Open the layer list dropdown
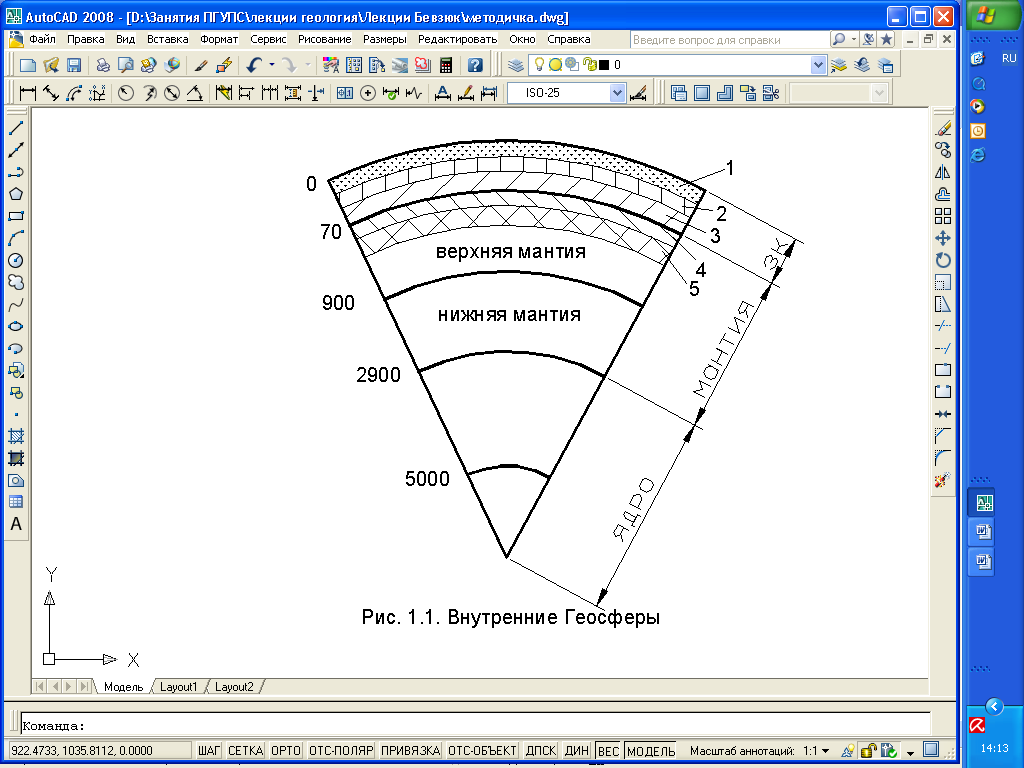The image size is (1024, 768). tap(818, 65)
